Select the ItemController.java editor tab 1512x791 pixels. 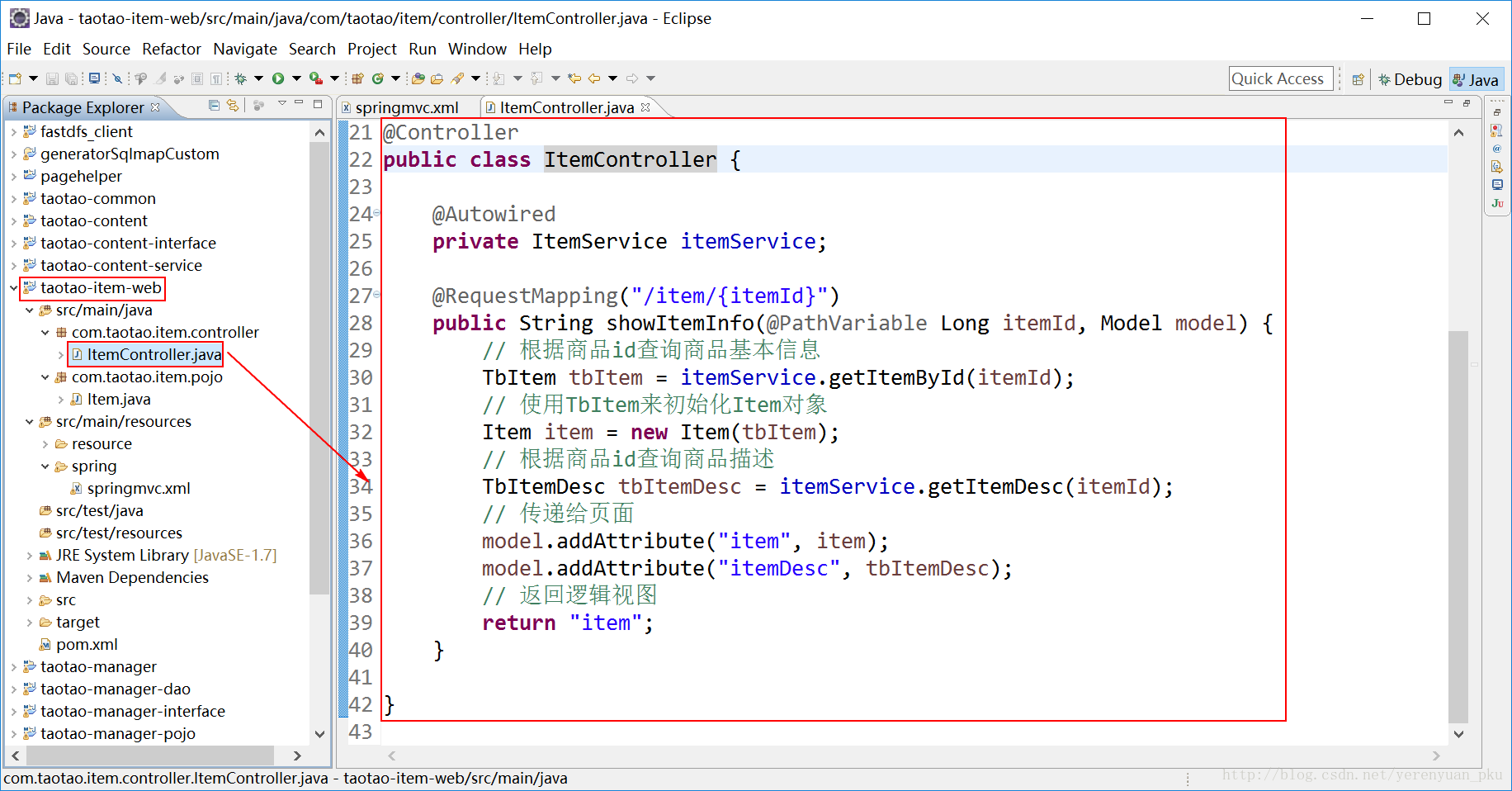point(566,107)
